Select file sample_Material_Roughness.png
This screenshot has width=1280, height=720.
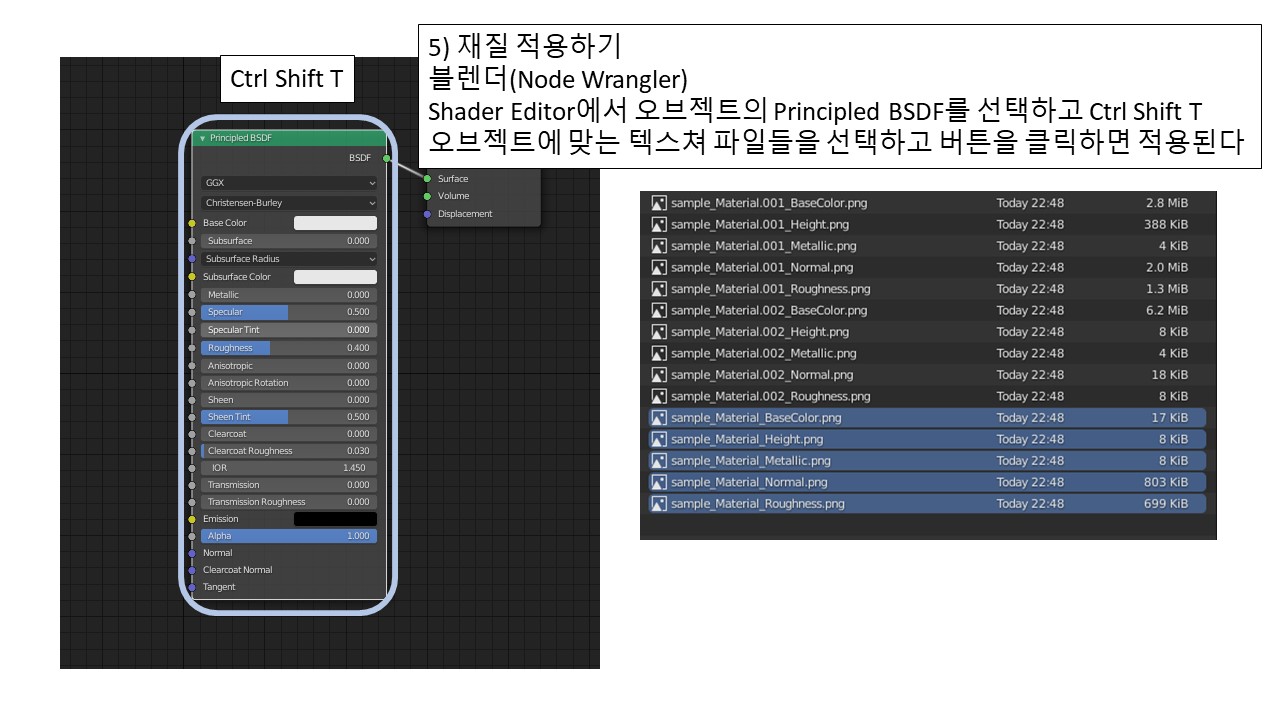(926, 504)
